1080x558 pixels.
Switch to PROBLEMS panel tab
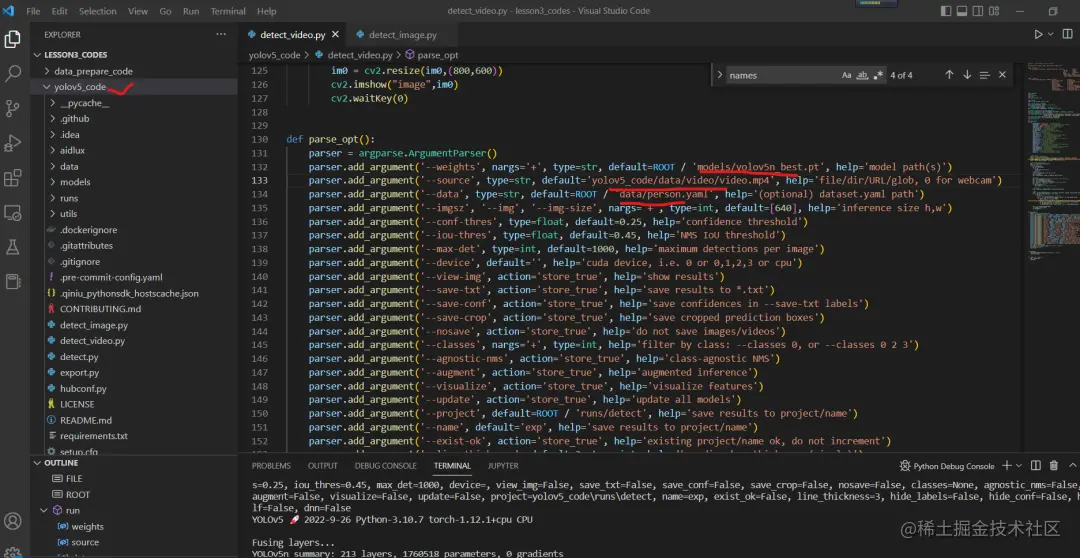(271, 466)
